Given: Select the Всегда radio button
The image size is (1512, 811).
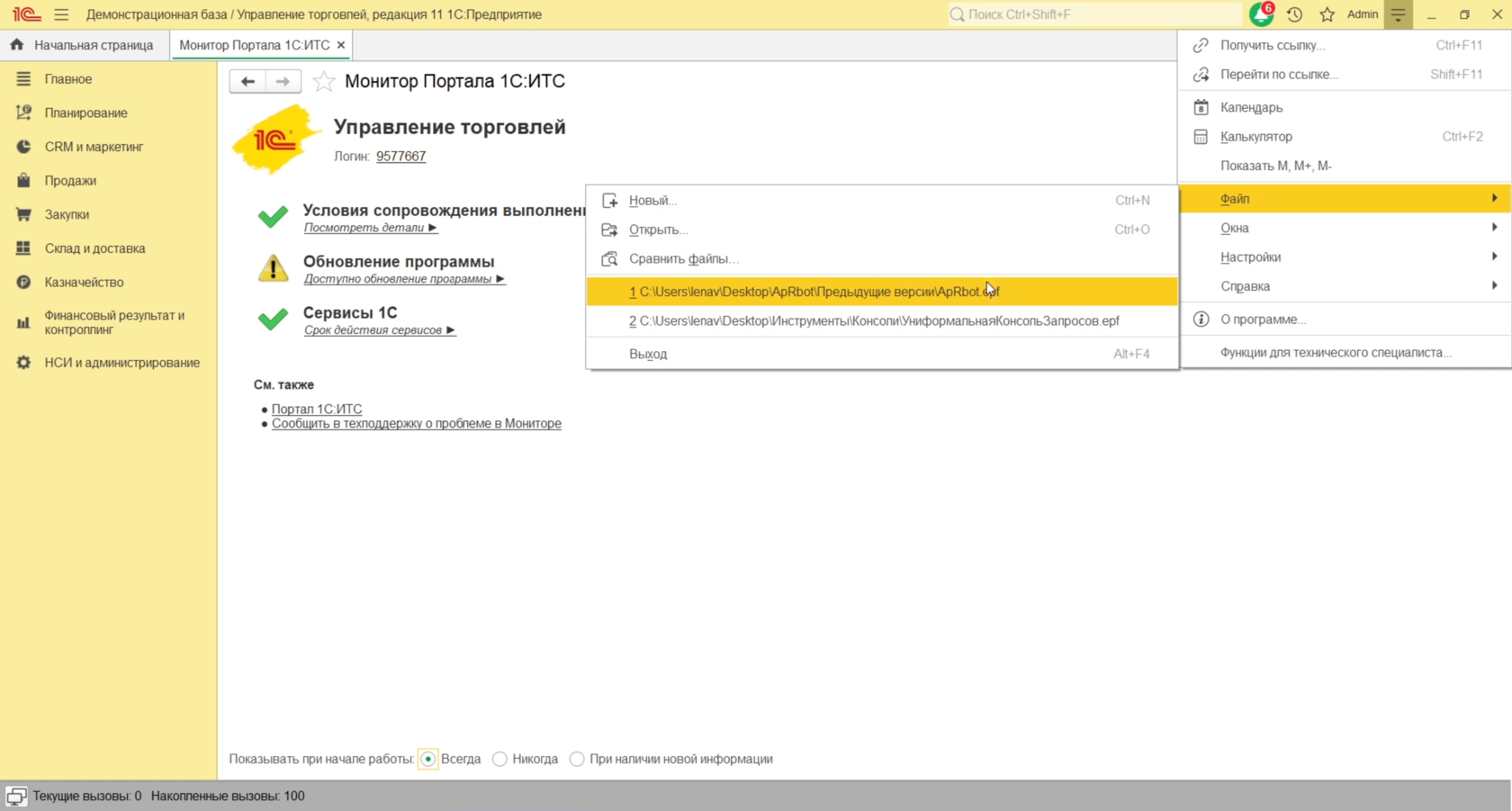Looking at the screenshot, I should pos(428,760).
